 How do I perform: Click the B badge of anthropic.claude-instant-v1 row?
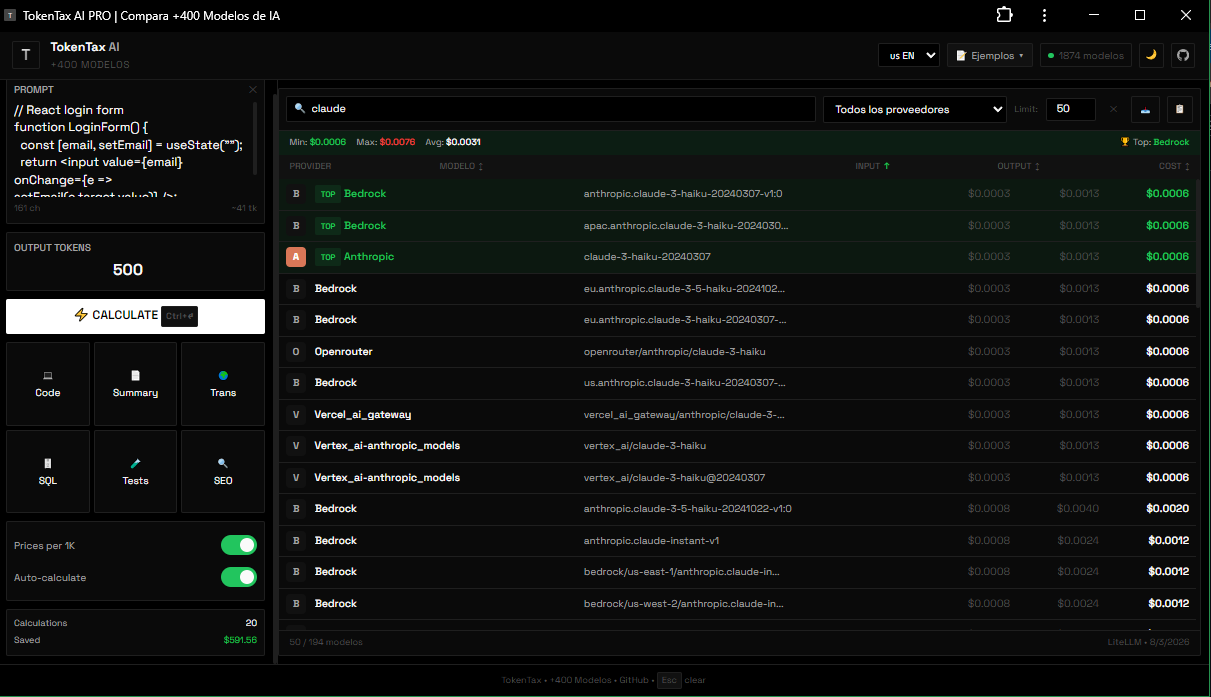(x=296, y=541)
